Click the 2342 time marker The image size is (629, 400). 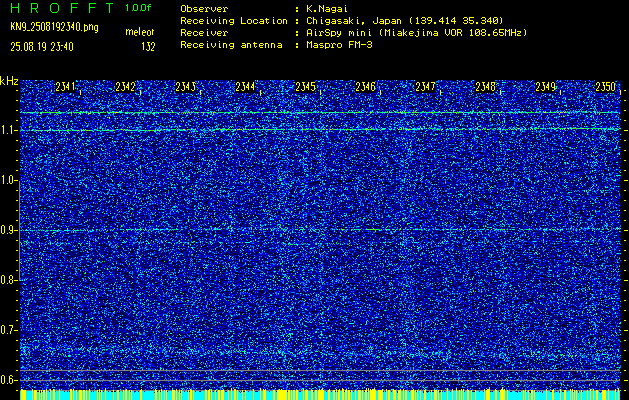coord(125,87)
